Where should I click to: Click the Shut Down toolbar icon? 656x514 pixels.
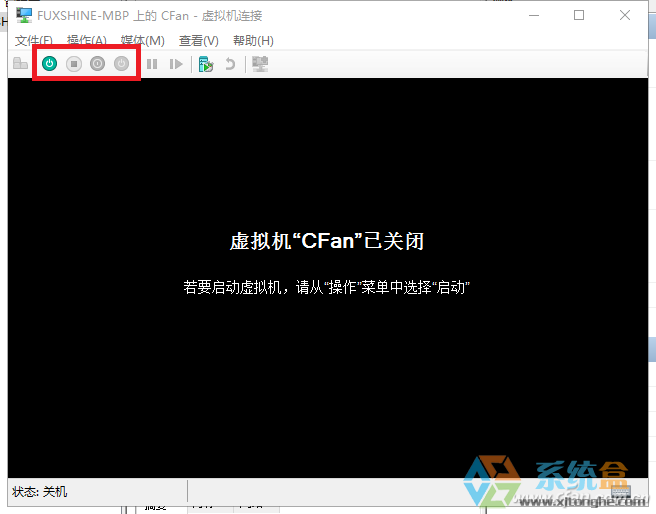point(97,64)
